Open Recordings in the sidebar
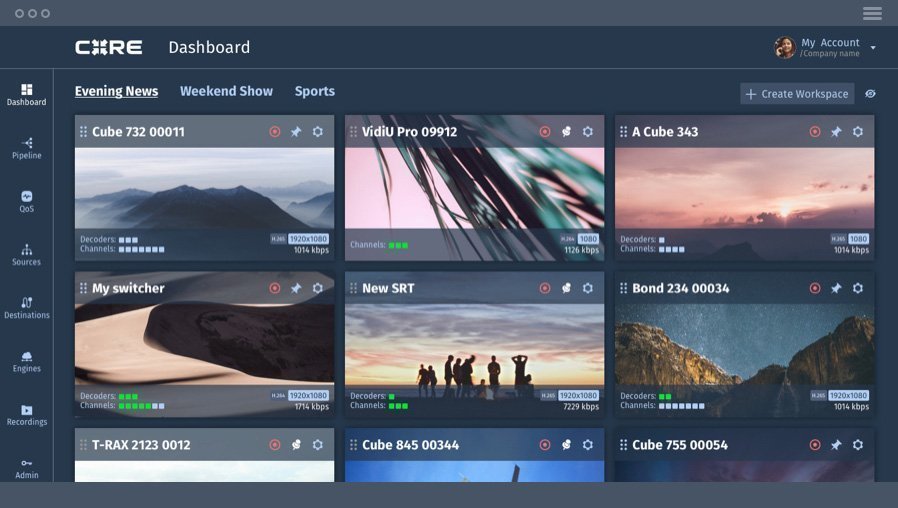This screenshot has height=508, width=898. (26, 415)
